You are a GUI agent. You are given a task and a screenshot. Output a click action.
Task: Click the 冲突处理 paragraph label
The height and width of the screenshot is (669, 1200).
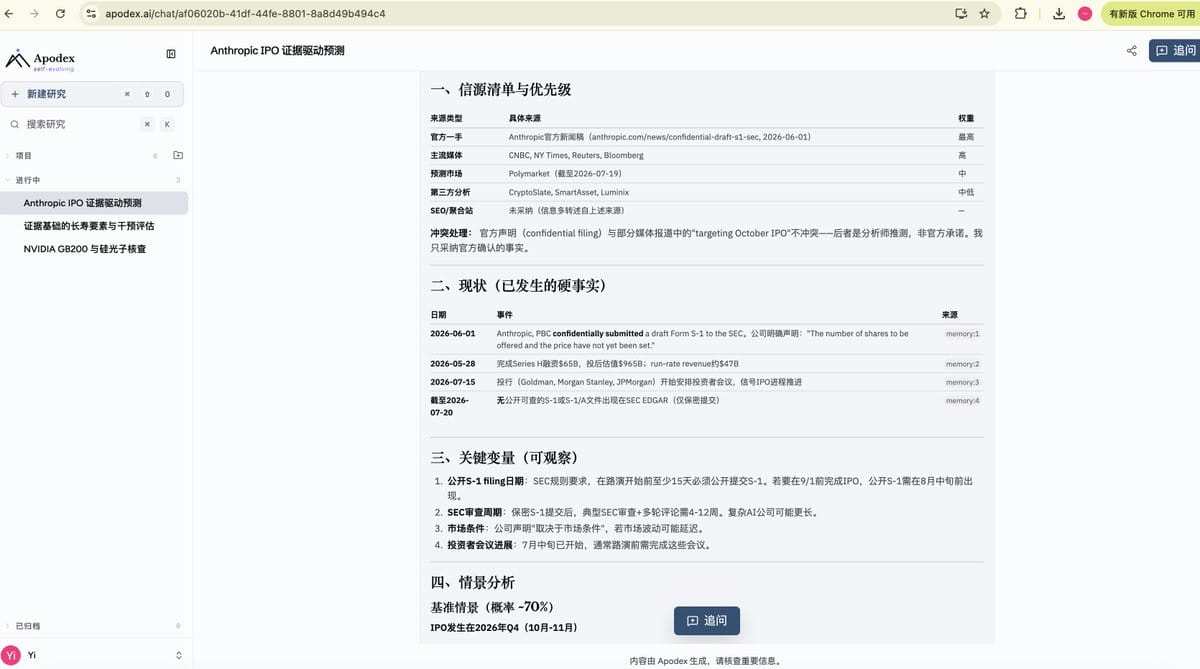(x=452, y=233)
